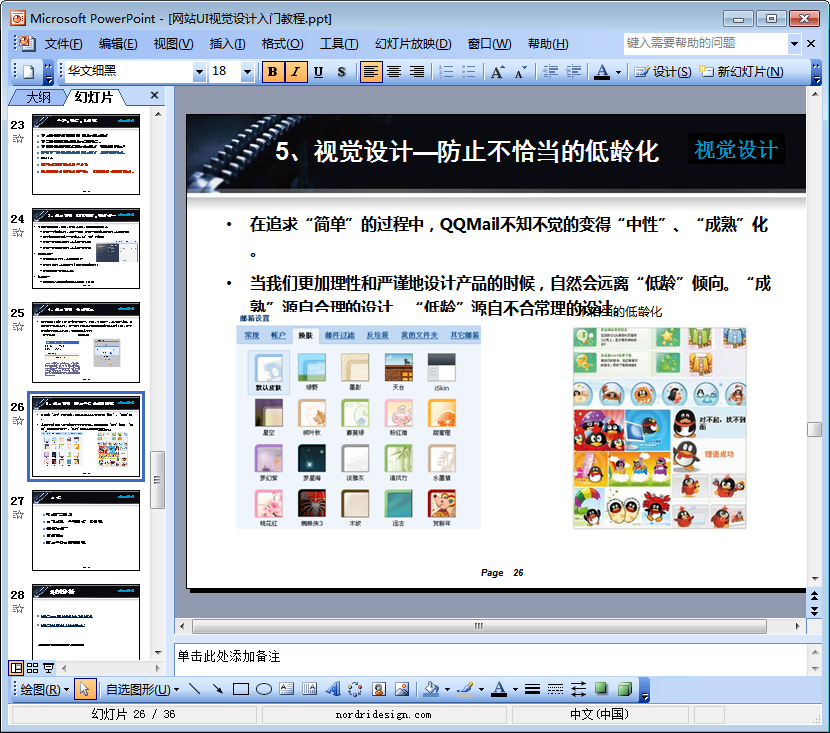
Task: Create a new blank presentation
Action: [x=29, y=71]
